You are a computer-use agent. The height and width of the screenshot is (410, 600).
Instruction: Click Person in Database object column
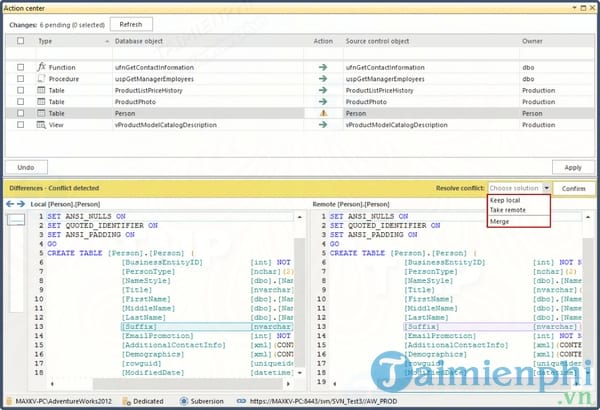pyautogui.click(x=125, y=113)
